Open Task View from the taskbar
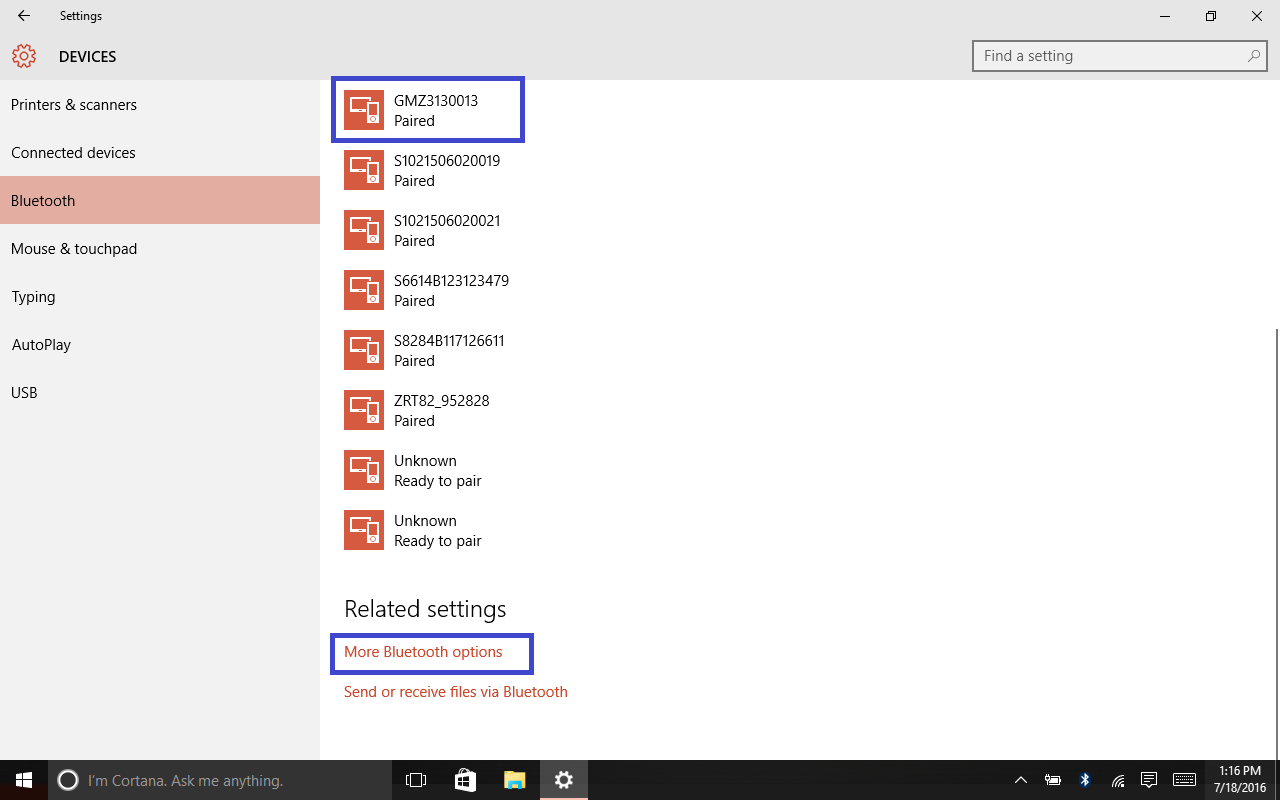The image size is (1280, 800). point(416,780)
